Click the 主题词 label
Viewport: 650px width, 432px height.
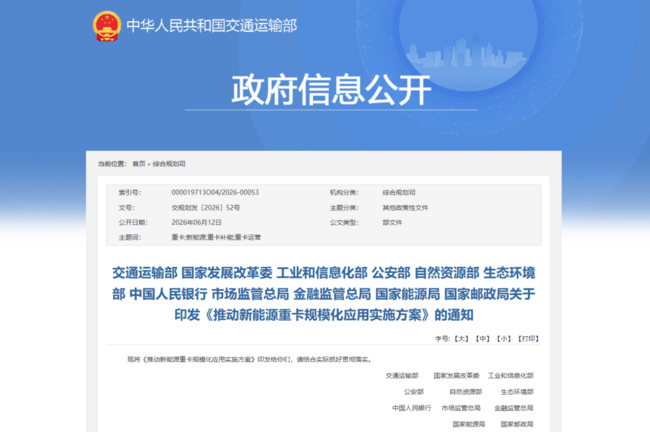[130, 238]
